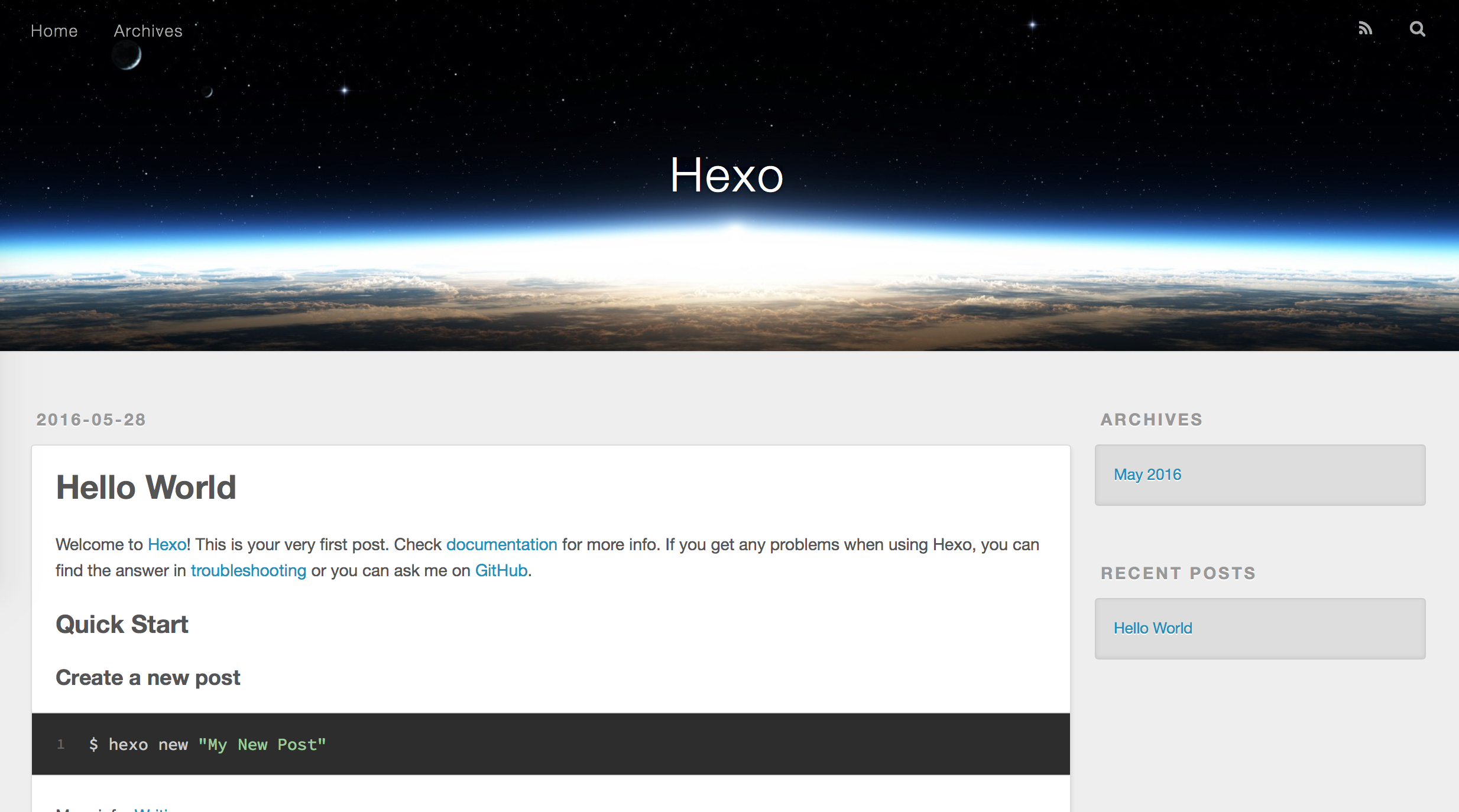Open the Archives navigation menu item
This screenshot has width=1459, height=812.
coord(148,31)
